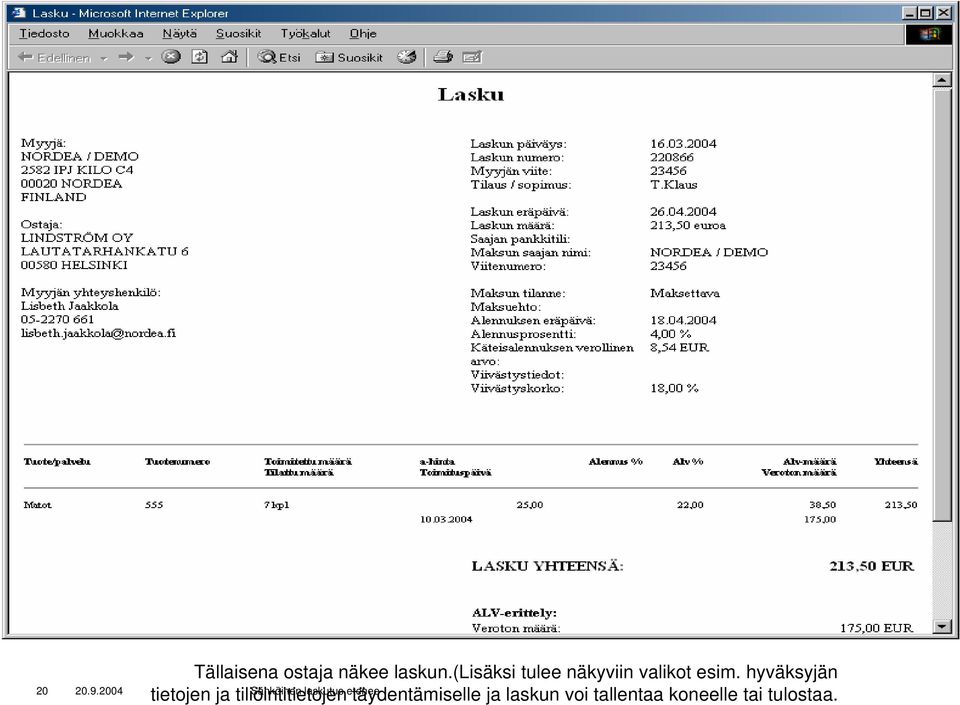Click the contact name Lisbeth Jaakkola

[70, 306]
